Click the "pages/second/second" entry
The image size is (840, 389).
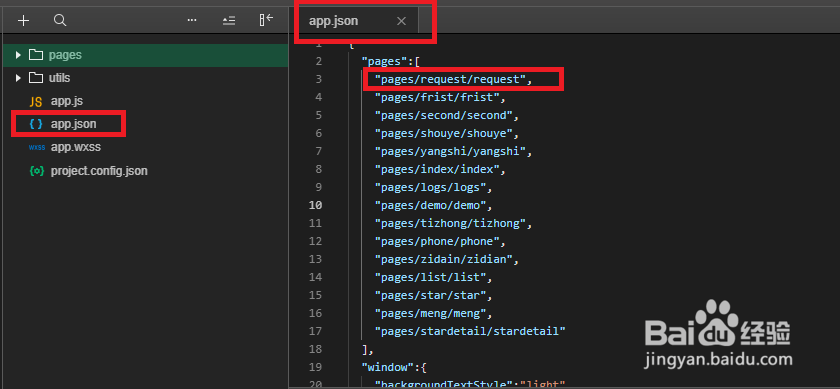pos(447,115)
